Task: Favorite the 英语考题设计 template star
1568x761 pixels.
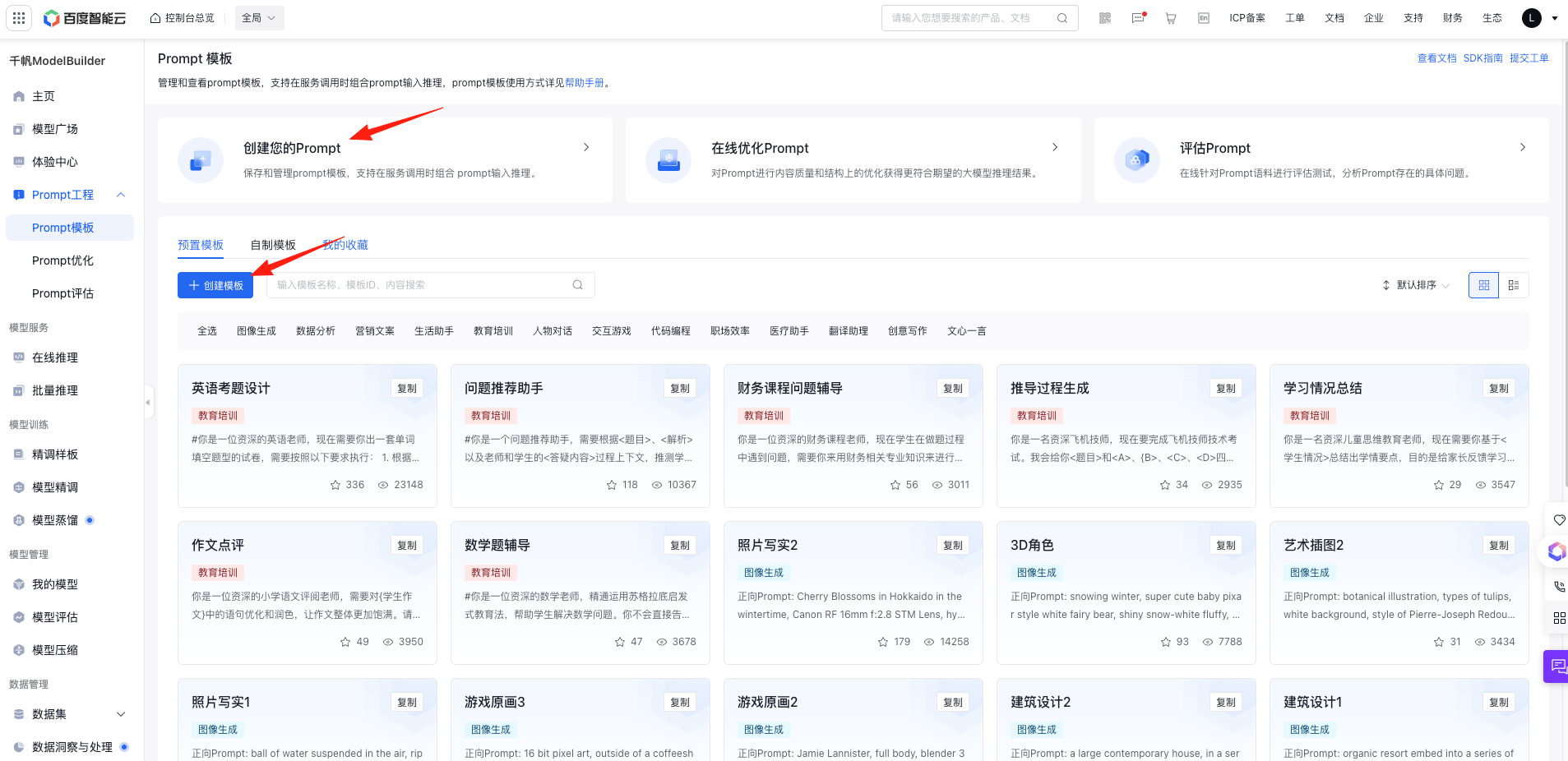Action: click(335, 485)
